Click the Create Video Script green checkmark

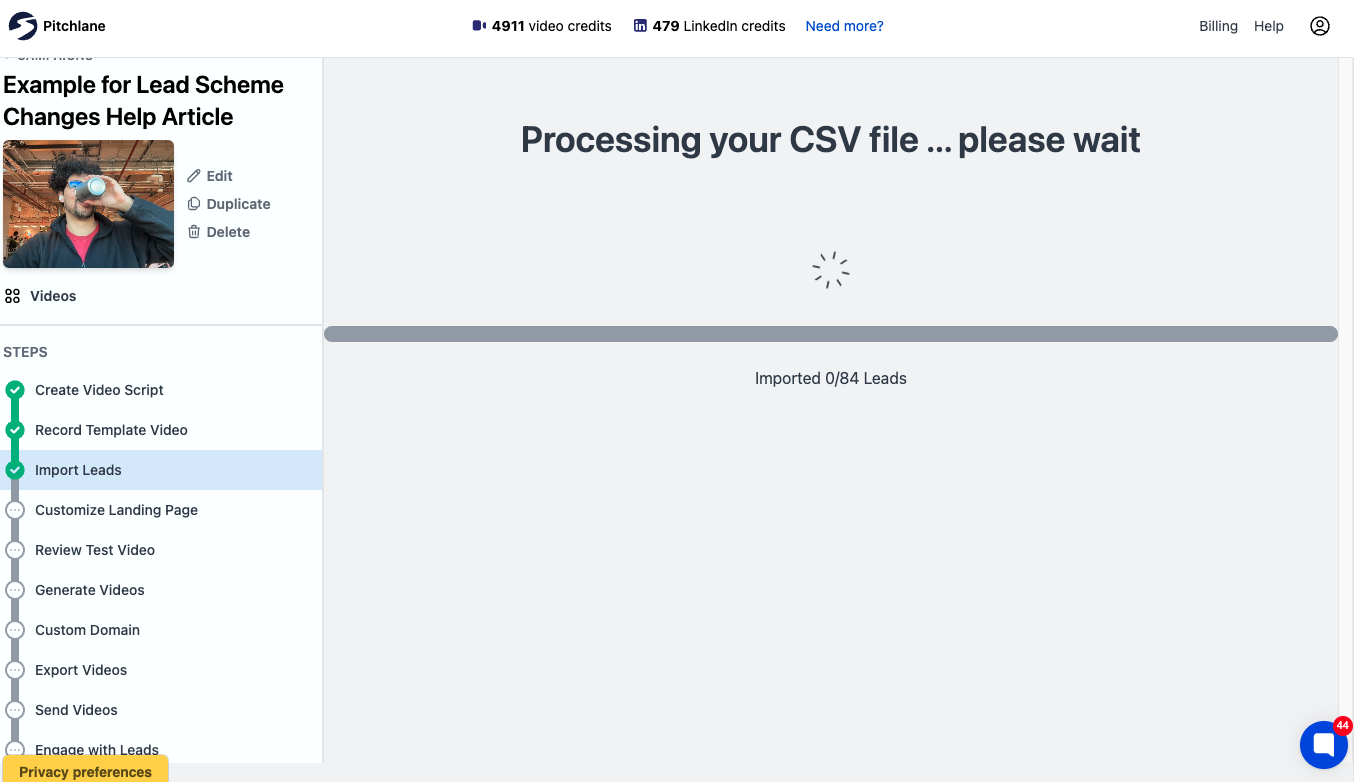click(x=15, y=390)
